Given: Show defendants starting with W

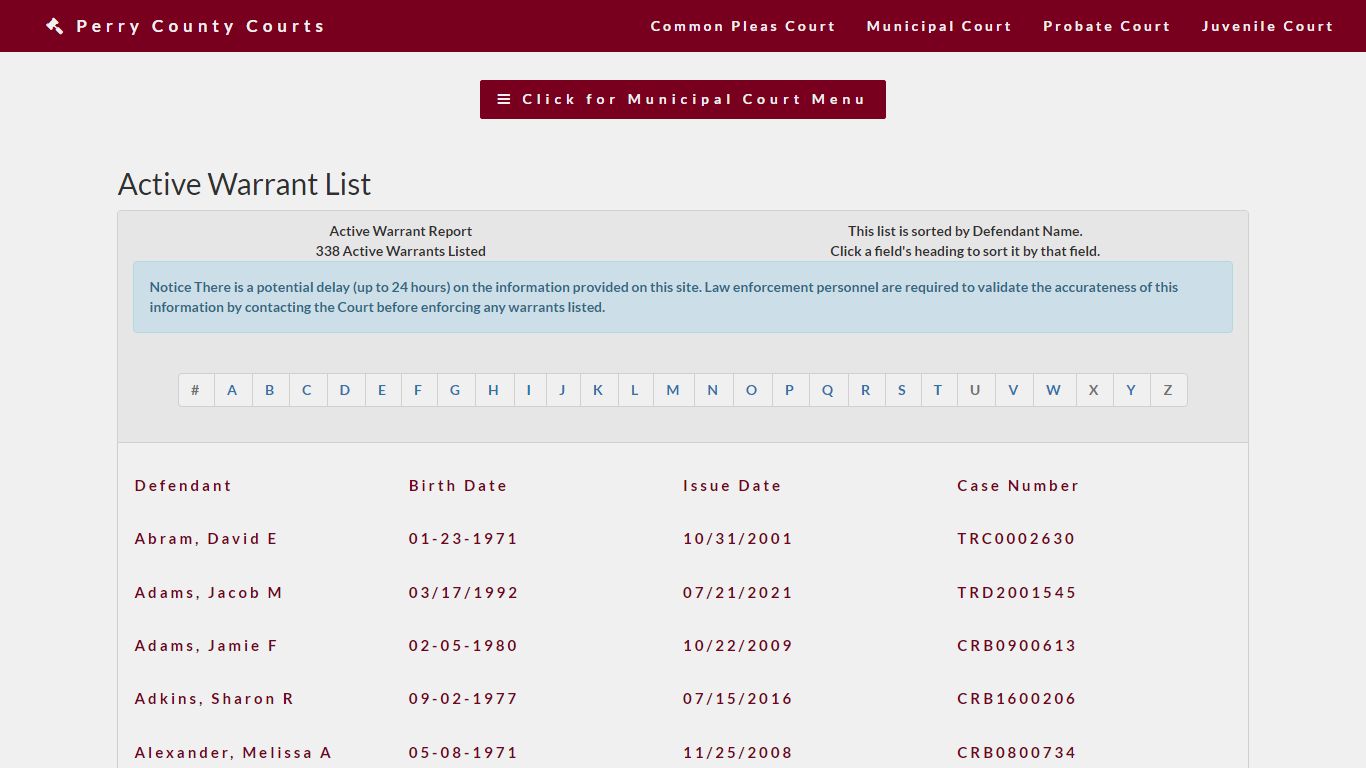Looking at the screenshot, I should (1054, 390).
